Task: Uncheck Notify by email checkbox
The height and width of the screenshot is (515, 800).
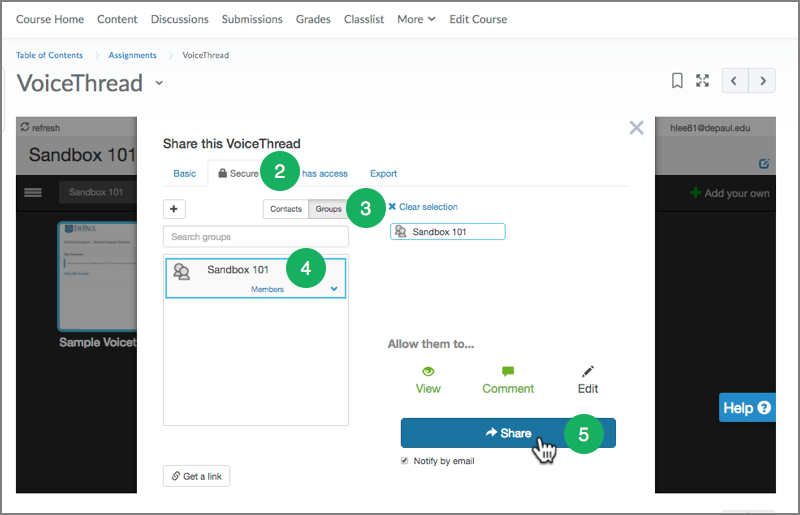Action: click(x=405, y=461)
